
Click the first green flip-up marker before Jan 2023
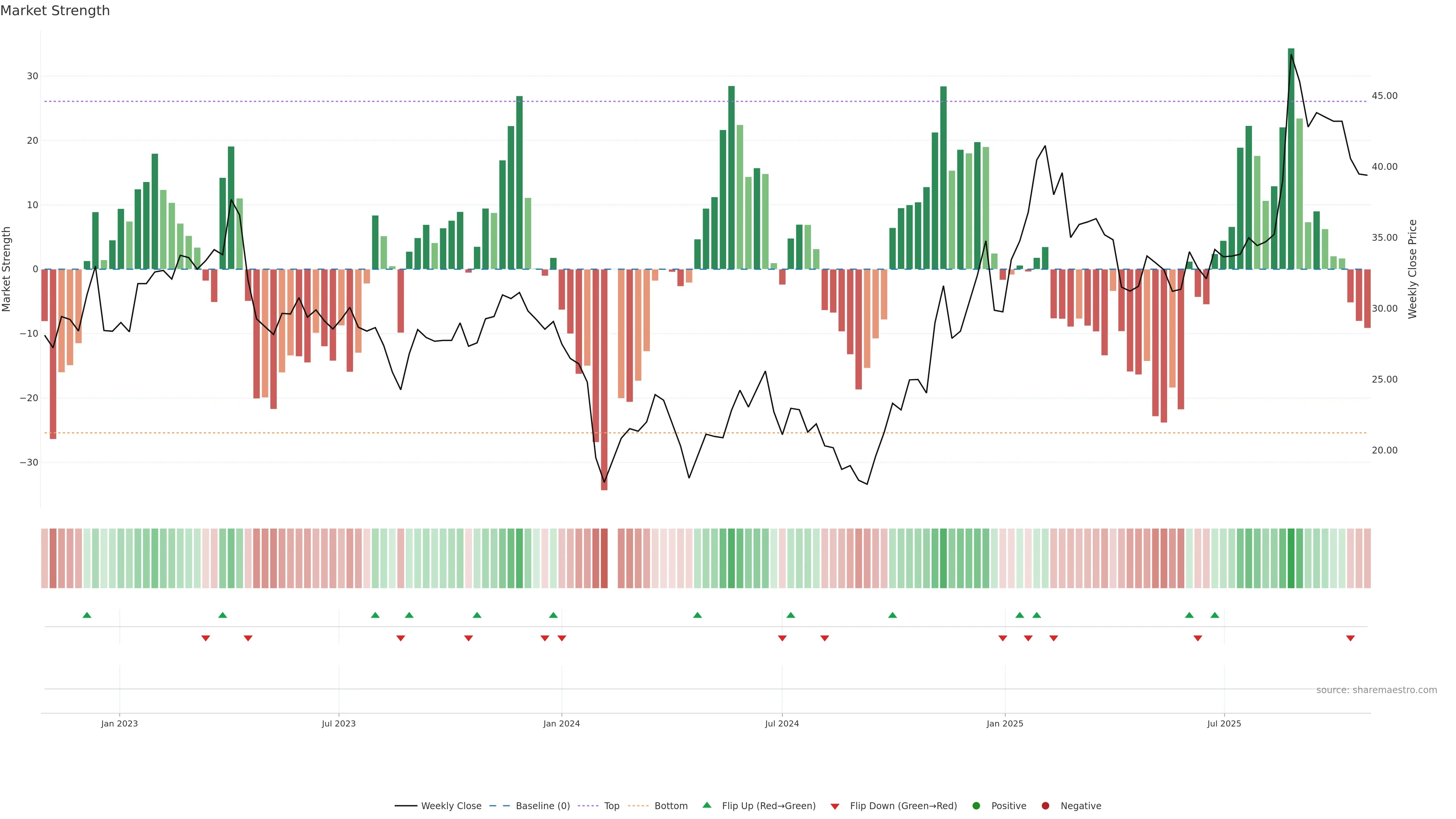(x=86, y=615)
